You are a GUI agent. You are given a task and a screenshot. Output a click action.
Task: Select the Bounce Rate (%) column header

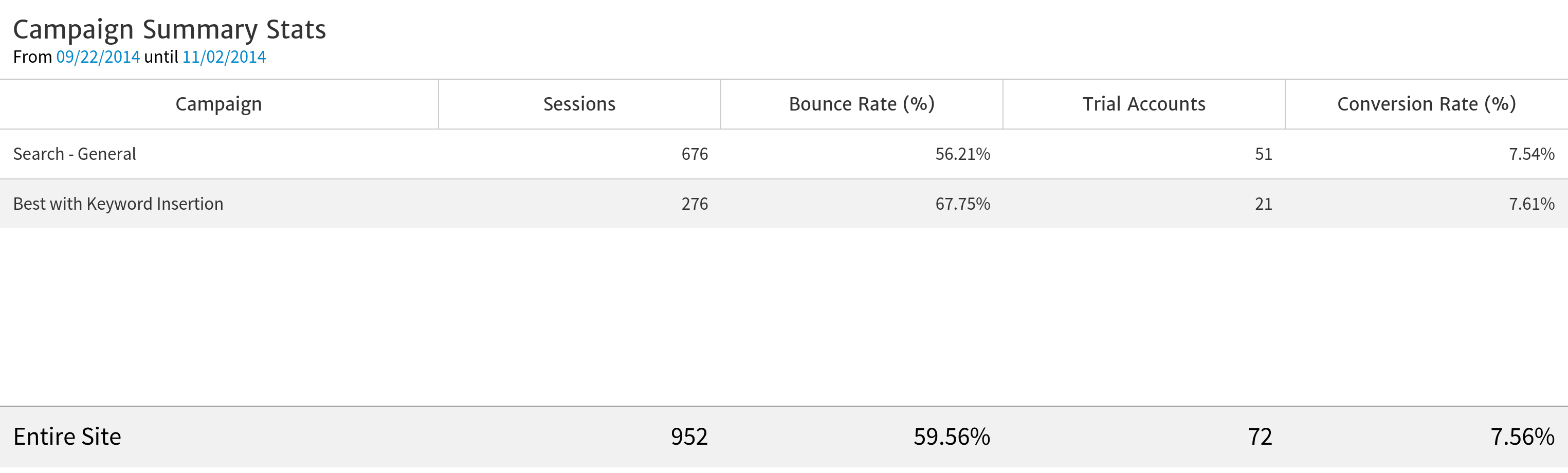[x=861, y=104]
